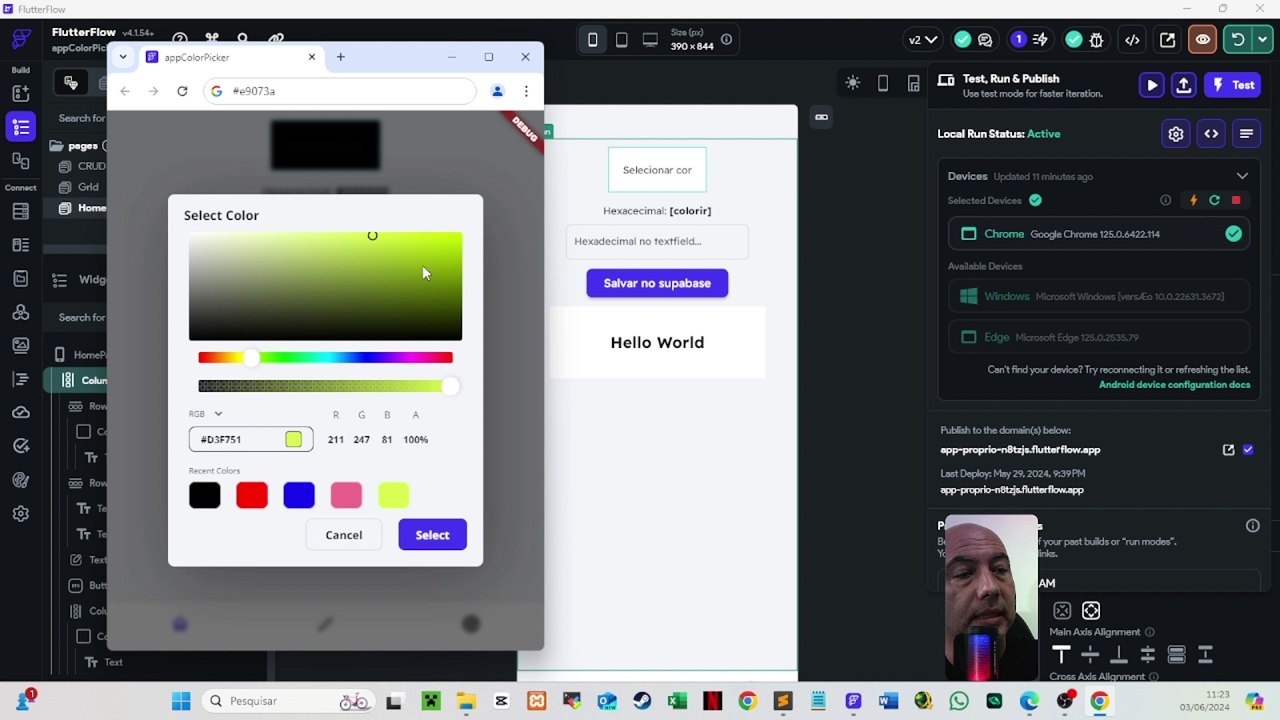
Task: Open a new Chrome tab
Action: (340, 57)
